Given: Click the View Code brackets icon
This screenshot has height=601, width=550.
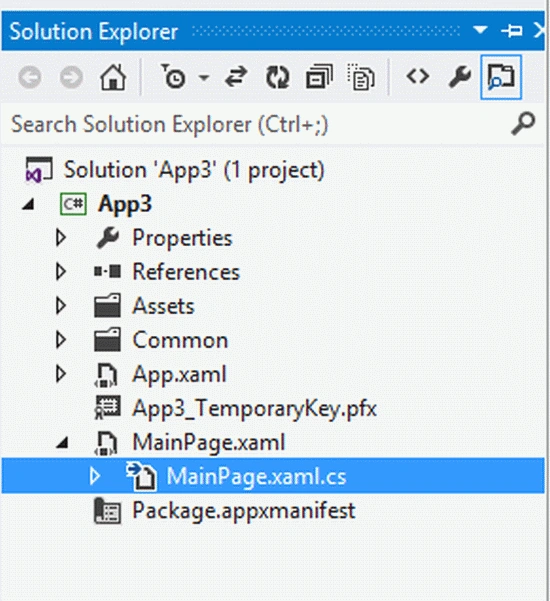Looking at the screenshot, I should tap(418, 76).
